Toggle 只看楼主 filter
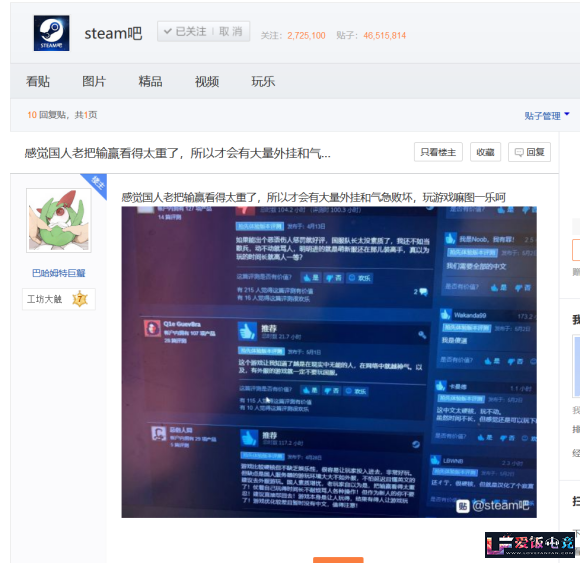 tap(438, 152)
